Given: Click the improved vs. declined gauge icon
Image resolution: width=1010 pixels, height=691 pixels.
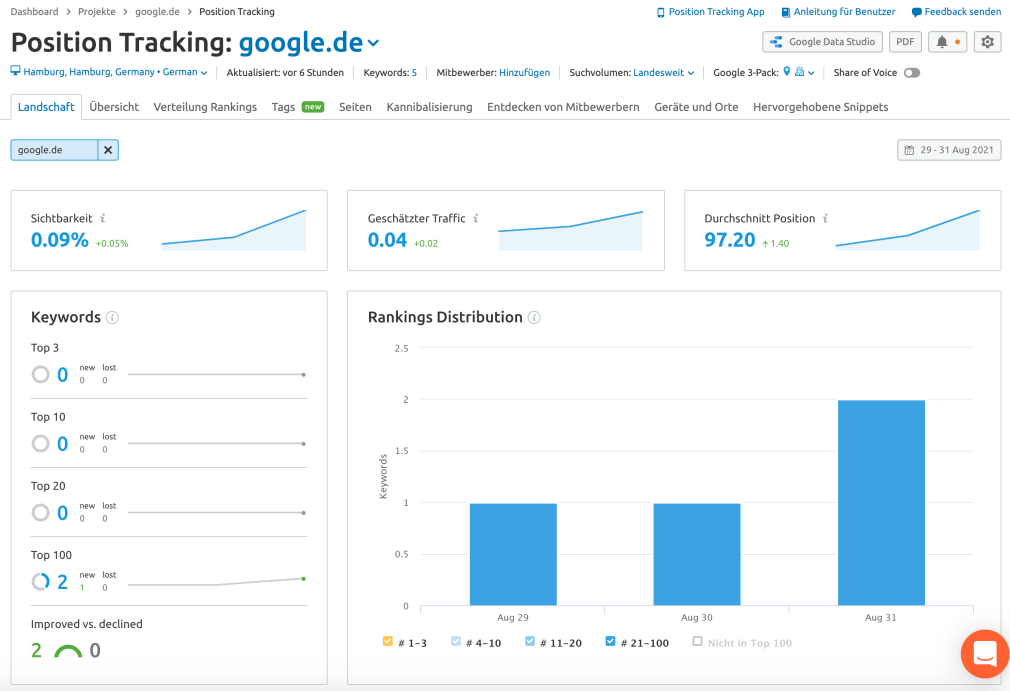Looking at the screenshot, I should click(68, 651).
